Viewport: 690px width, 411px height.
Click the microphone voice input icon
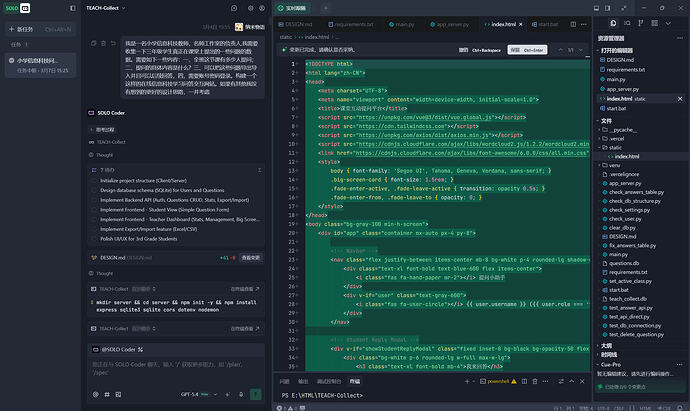[241, 394]
